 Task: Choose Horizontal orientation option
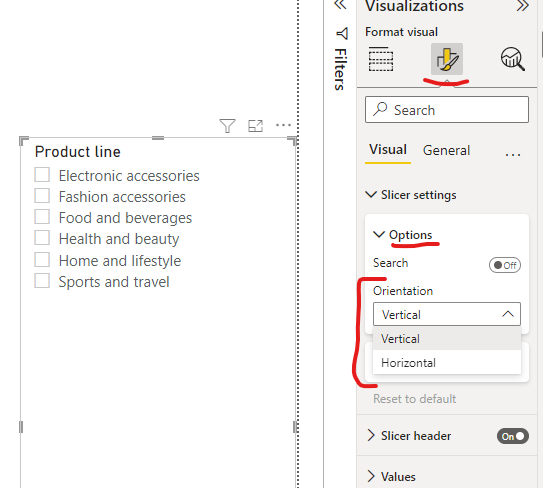tap(447, 363)
